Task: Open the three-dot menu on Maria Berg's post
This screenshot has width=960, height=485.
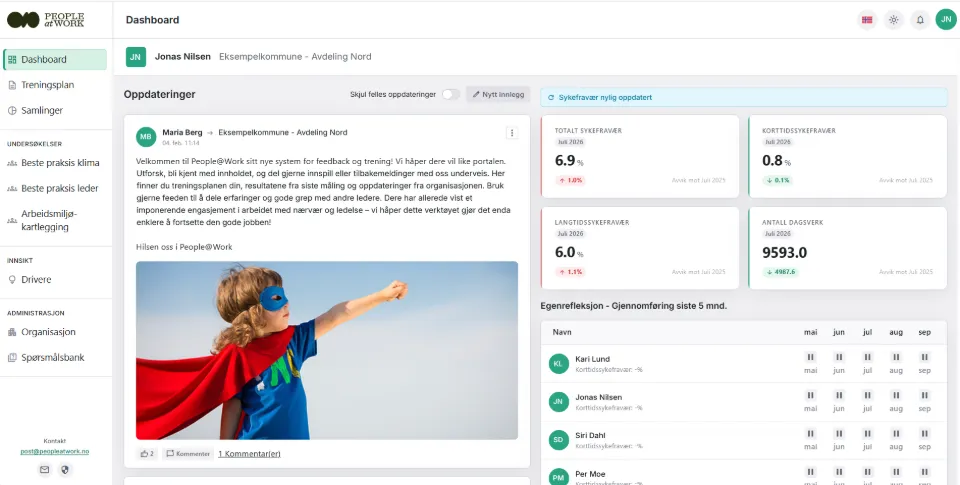Action: click(512, 133)
